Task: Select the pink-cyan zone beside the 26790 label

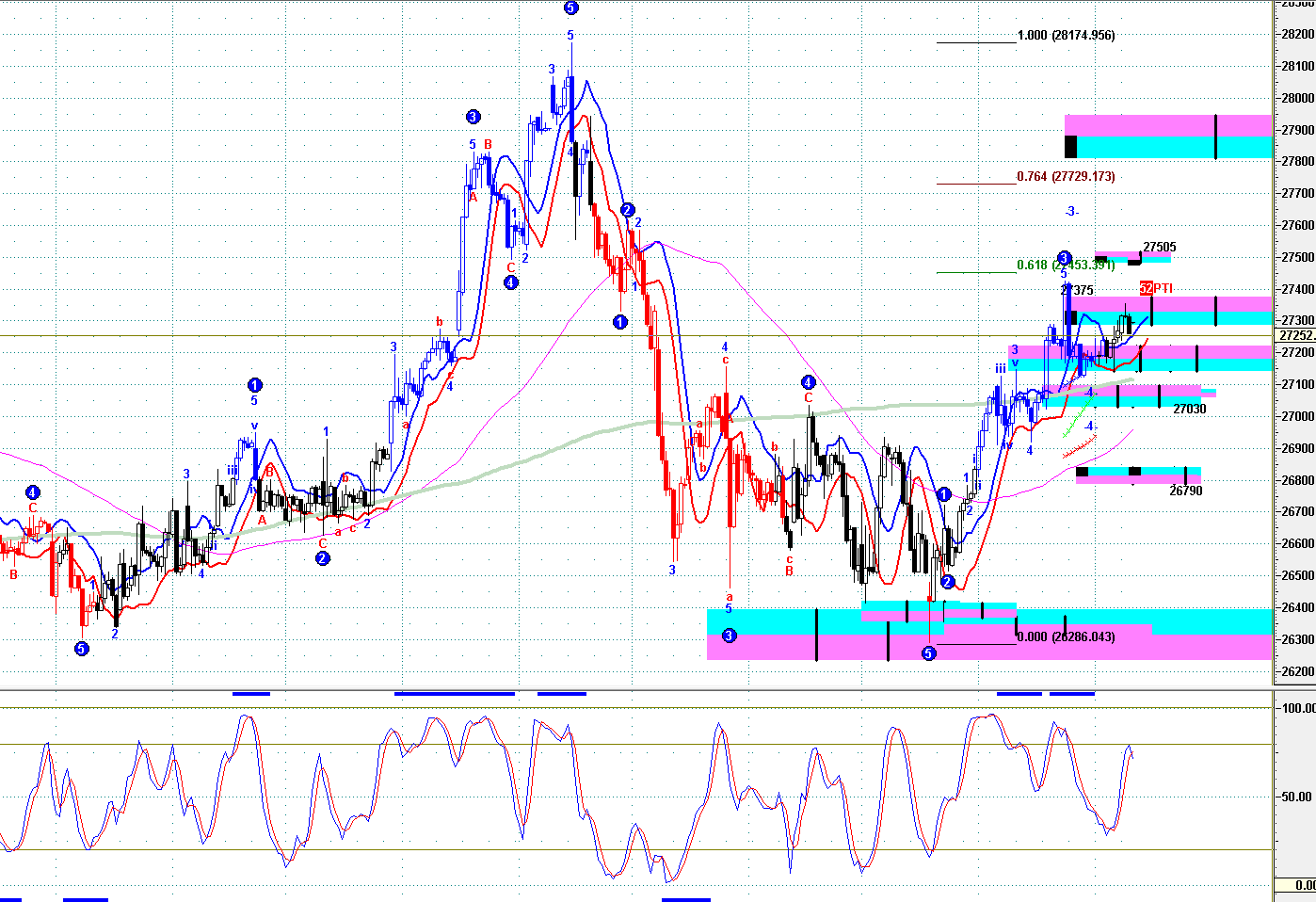Action: point(1138,475)
